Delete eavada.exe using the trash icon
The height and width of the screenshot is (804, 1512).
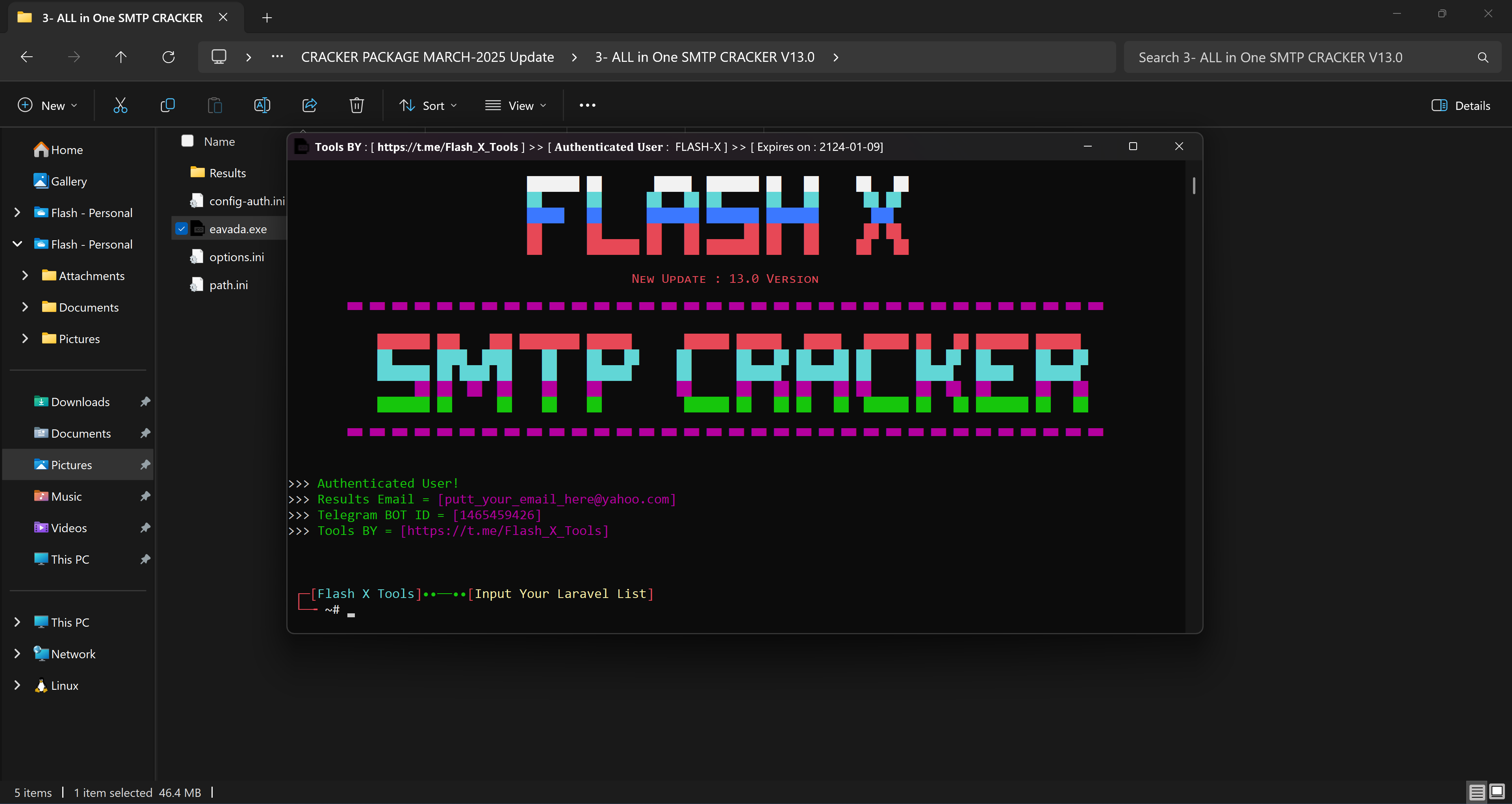[x=356, y=105]
